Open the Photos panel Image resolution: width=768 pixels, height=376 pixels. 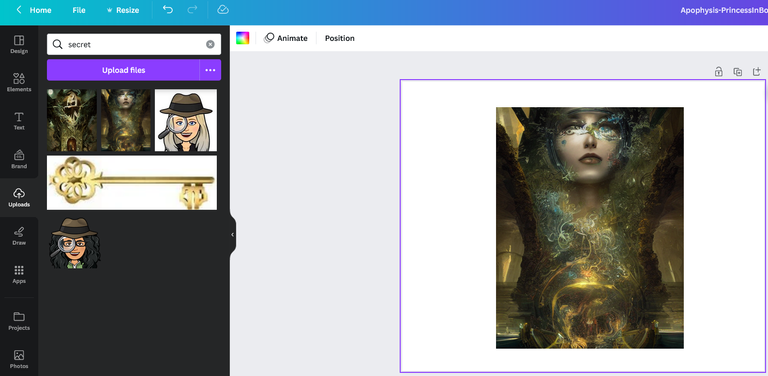[19, 359]
